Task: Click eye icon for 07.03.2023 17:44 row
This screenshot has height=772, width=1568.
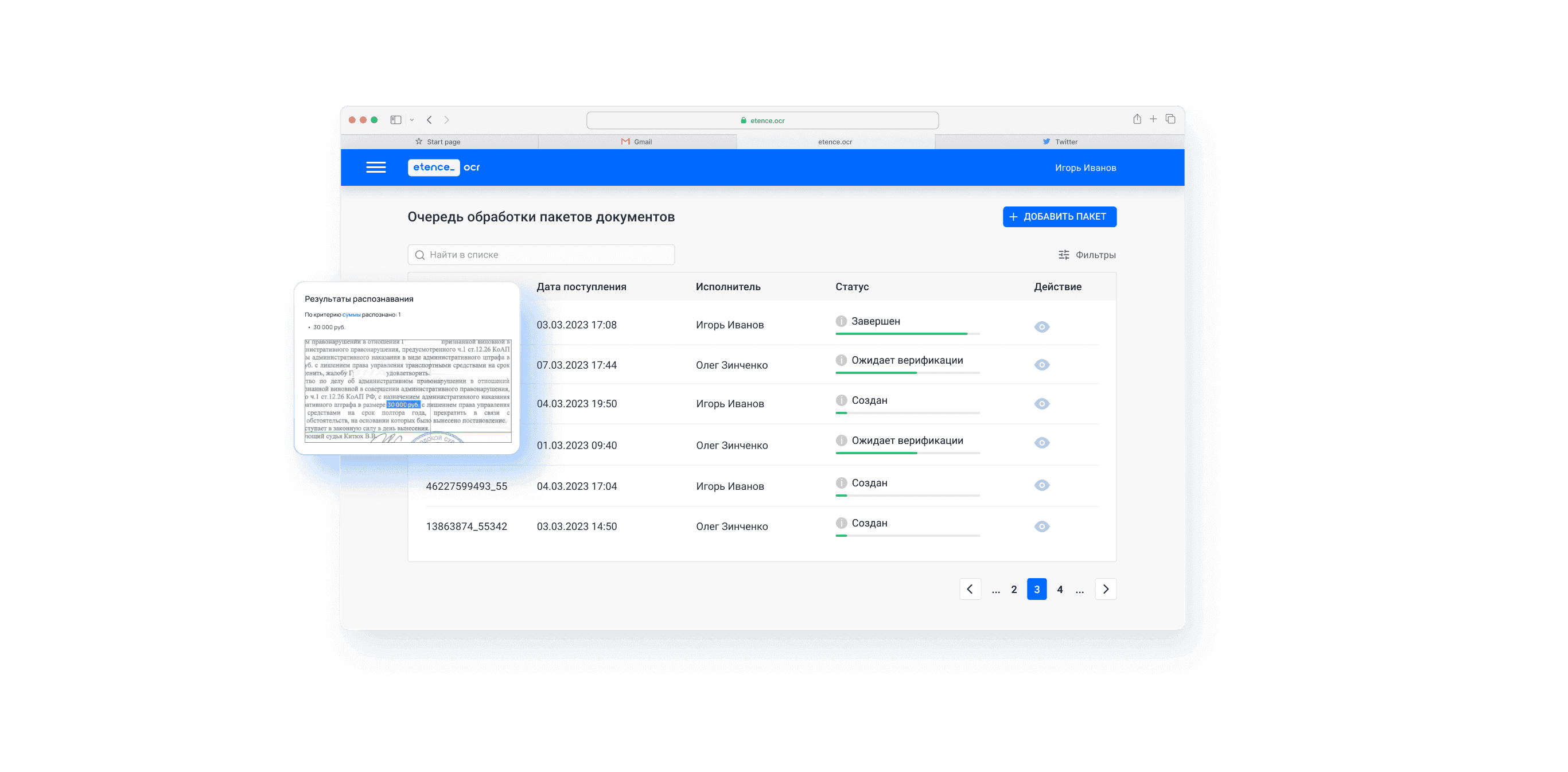Action: tap(1041, 365)
